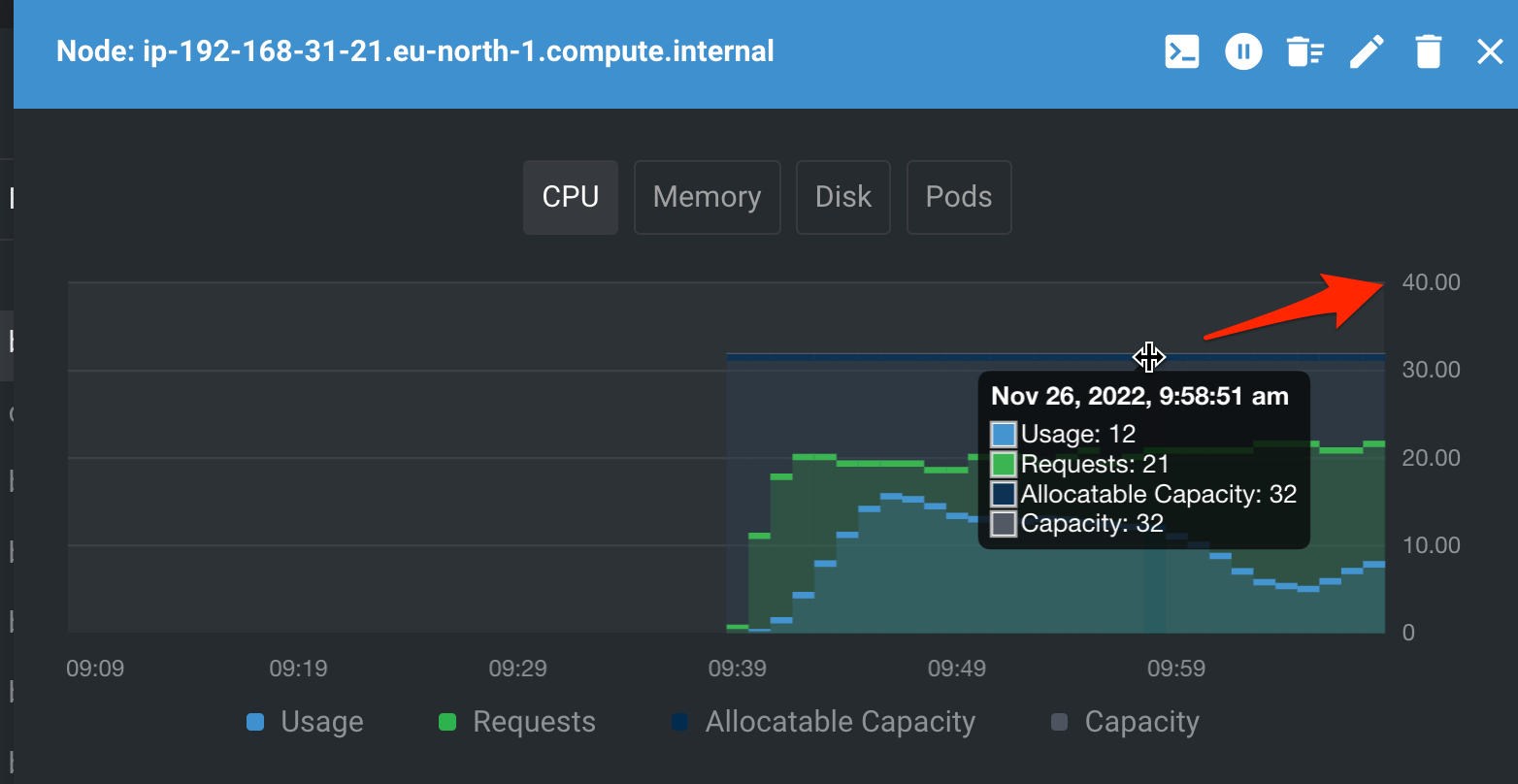
Task: Open the Disk metrics tab
Action: point(842,197)
